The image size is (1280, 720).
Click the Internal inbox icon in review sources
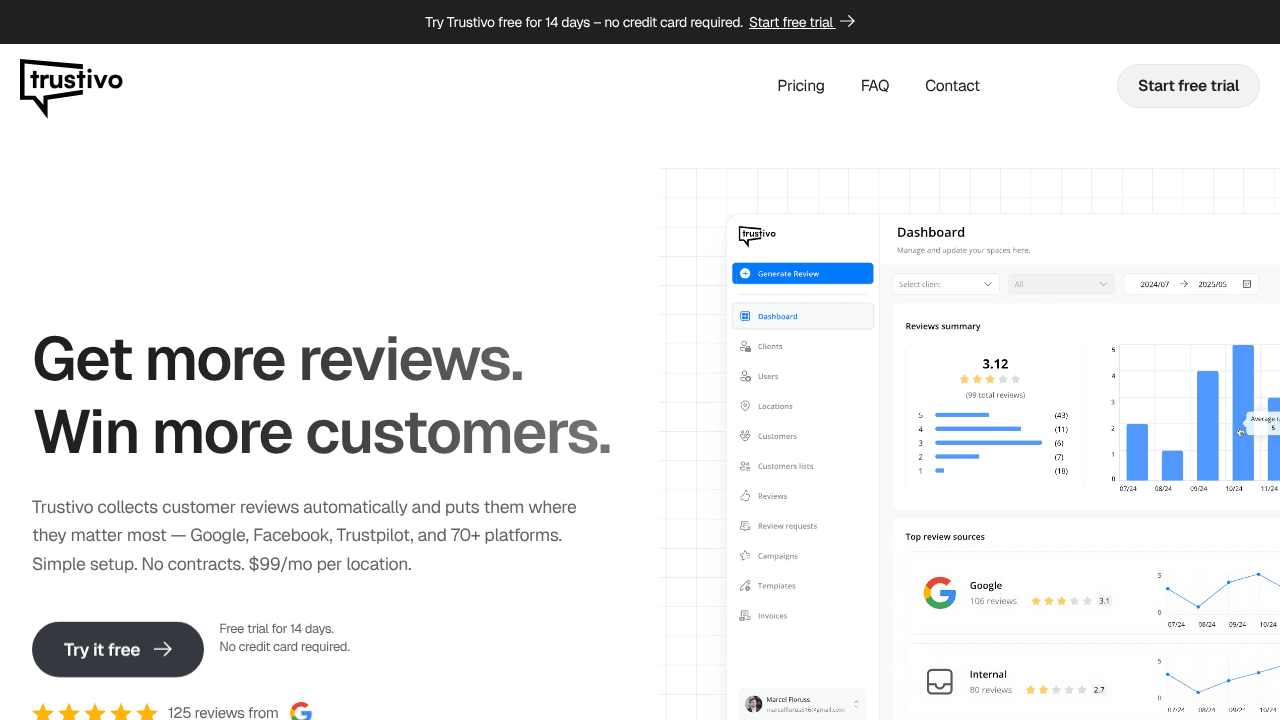coord(940,682)
